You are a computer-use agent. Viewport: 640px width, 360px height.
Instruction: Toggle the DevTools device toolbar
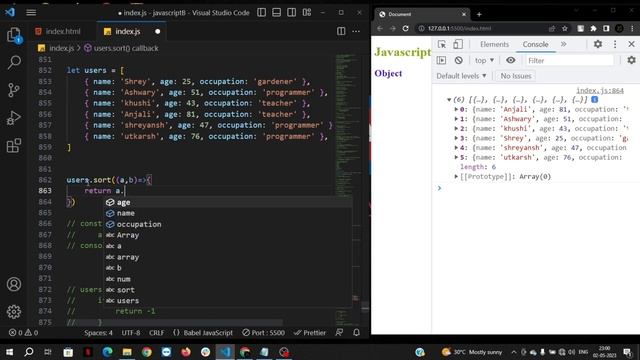[x=458, y=44]
